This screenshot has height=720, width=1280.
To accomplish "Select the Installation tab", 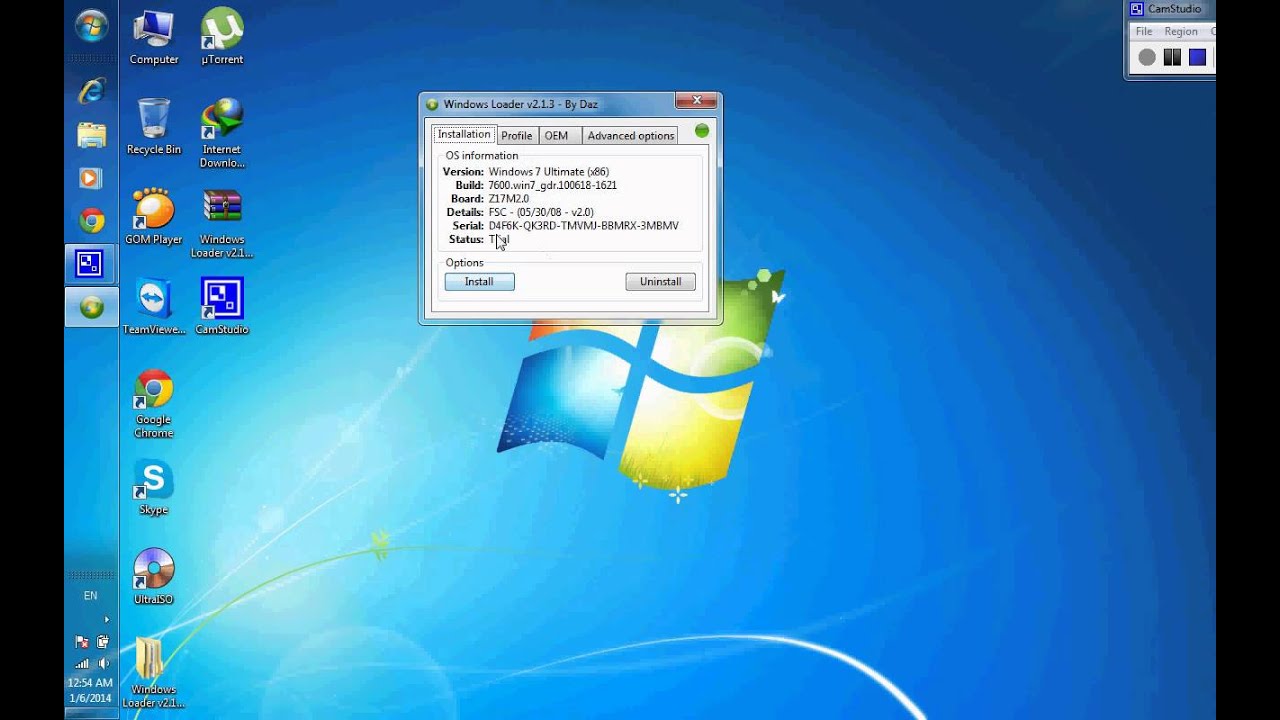I will click(464, 134).
